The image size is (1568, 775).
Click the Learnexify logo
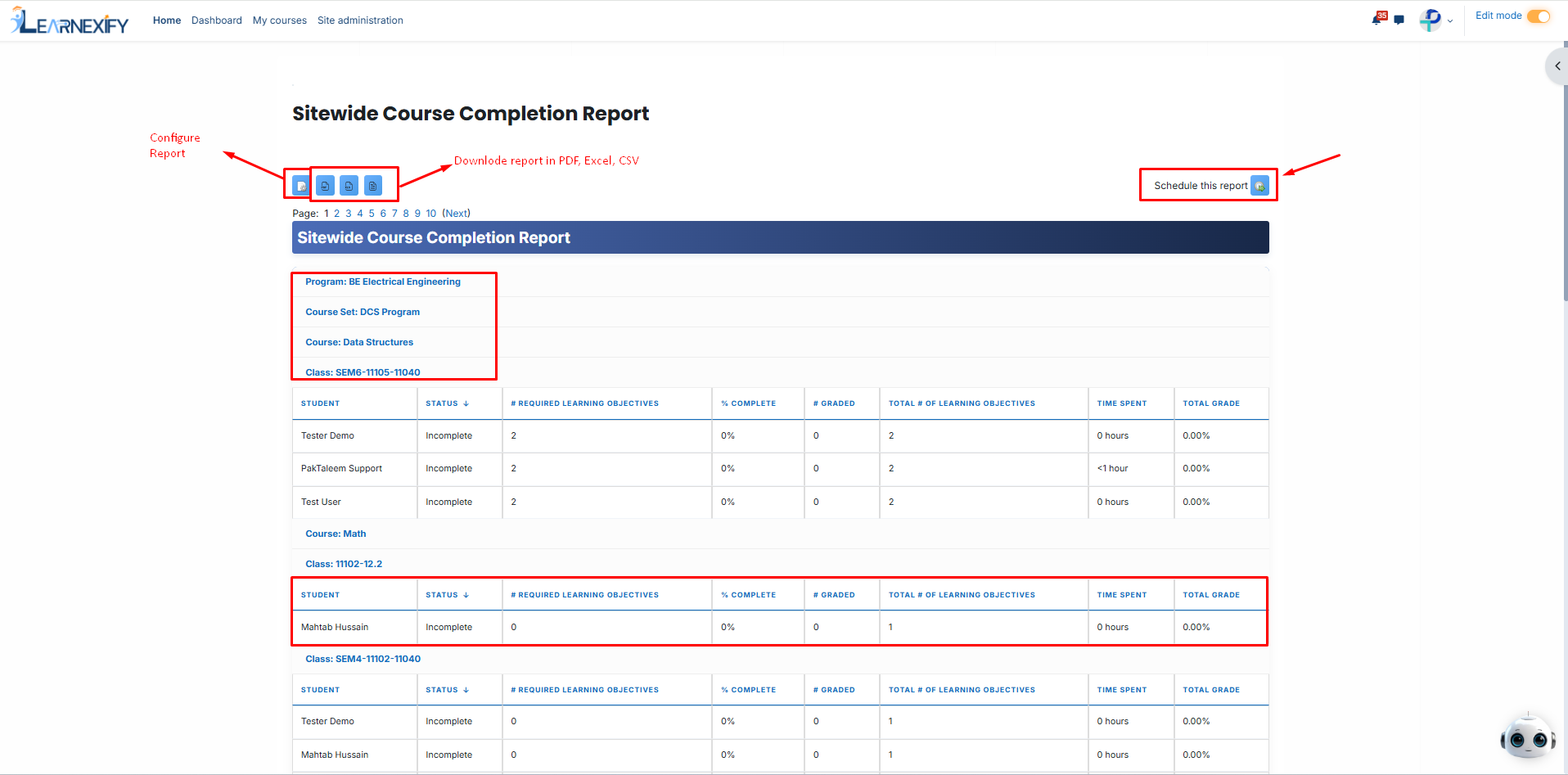(70, 20)
